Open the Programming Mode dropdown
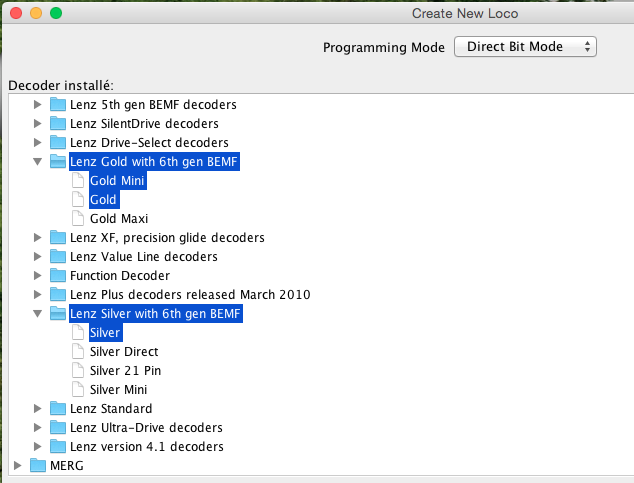 pyautogui.click(x=525, y=47)
